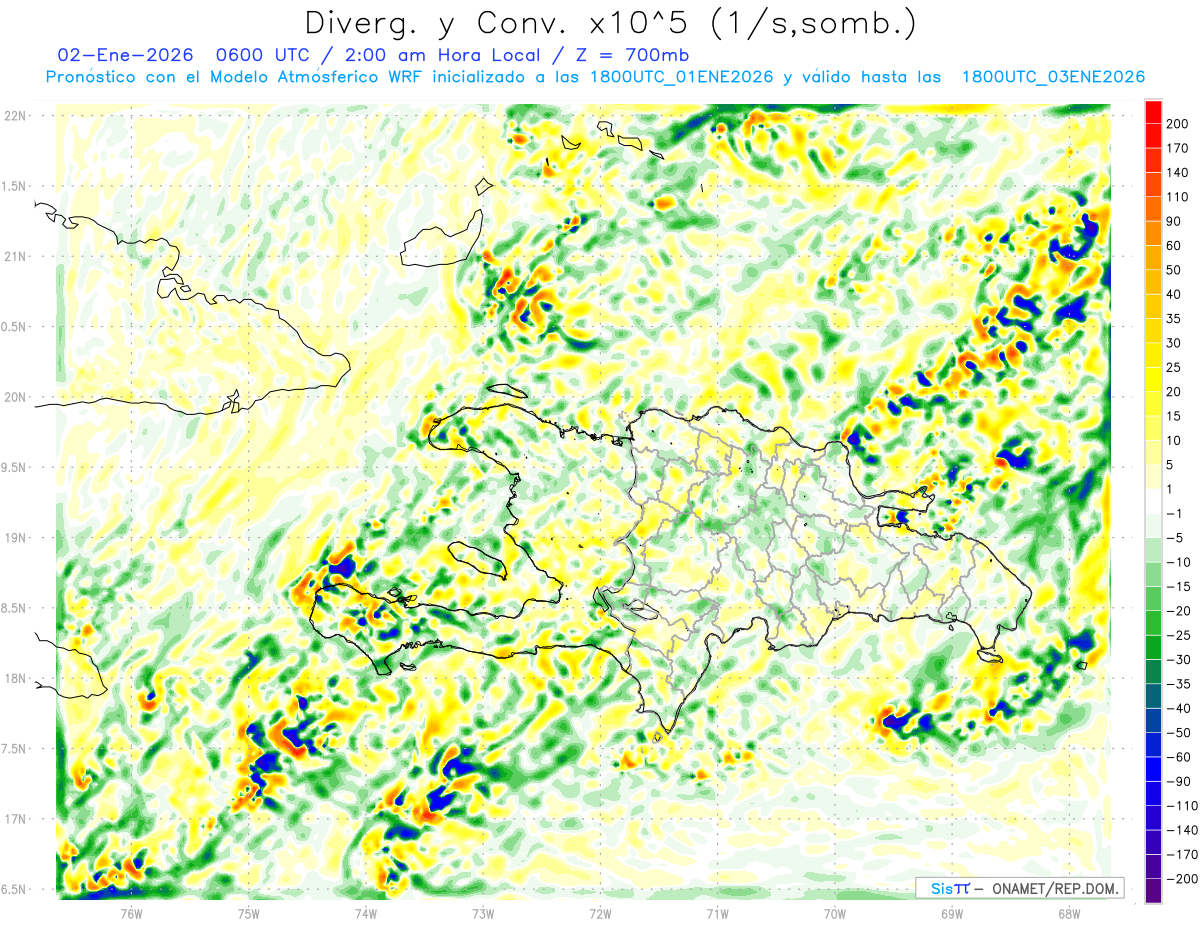Viewport: 1200px width, 927px height.
Task: Click the '21N' latitude label
Action: pyautogui.click(x=15, y=257)
